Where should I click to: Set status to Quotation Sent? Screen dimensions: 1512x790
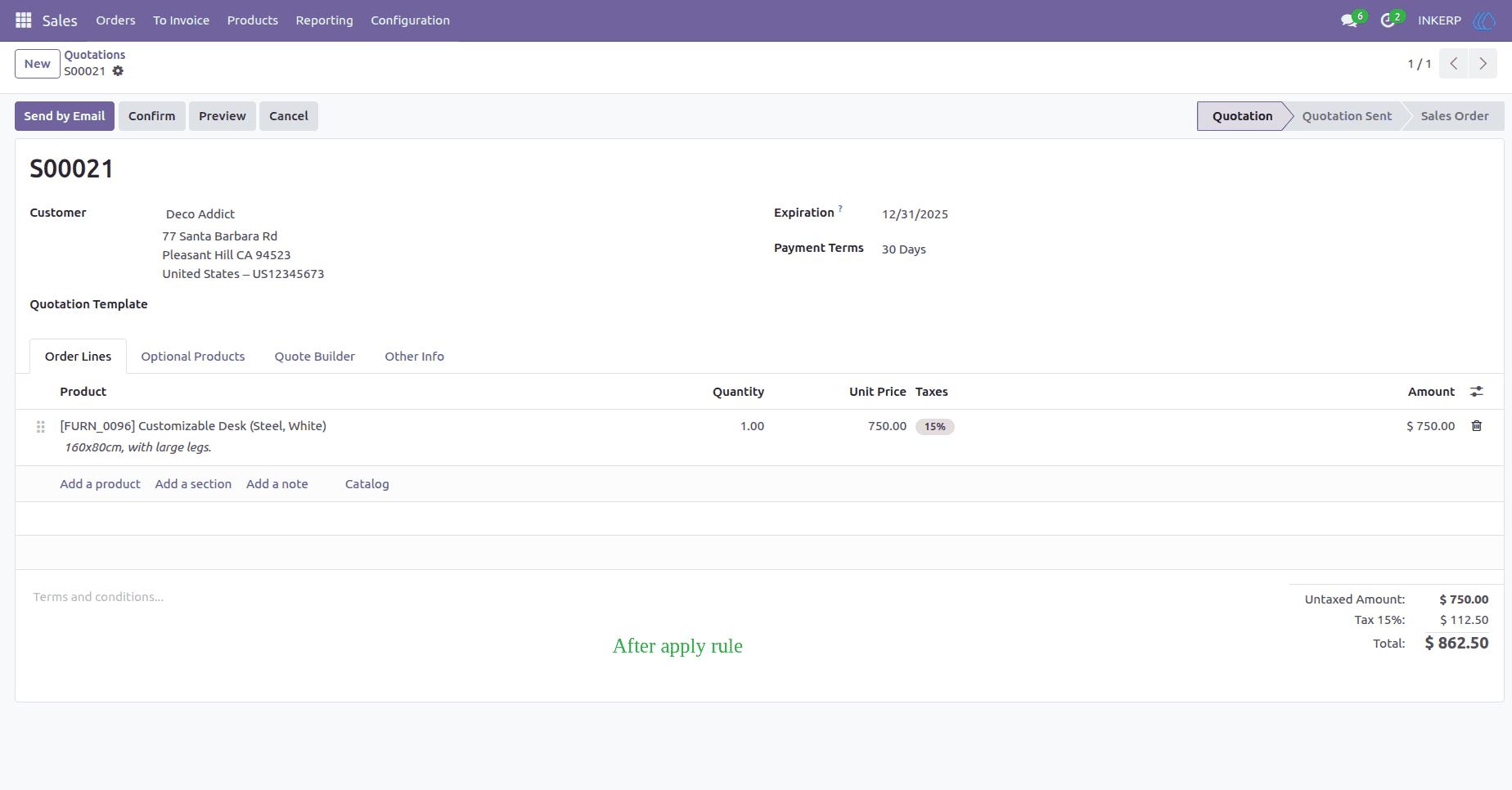[1347, 116]
